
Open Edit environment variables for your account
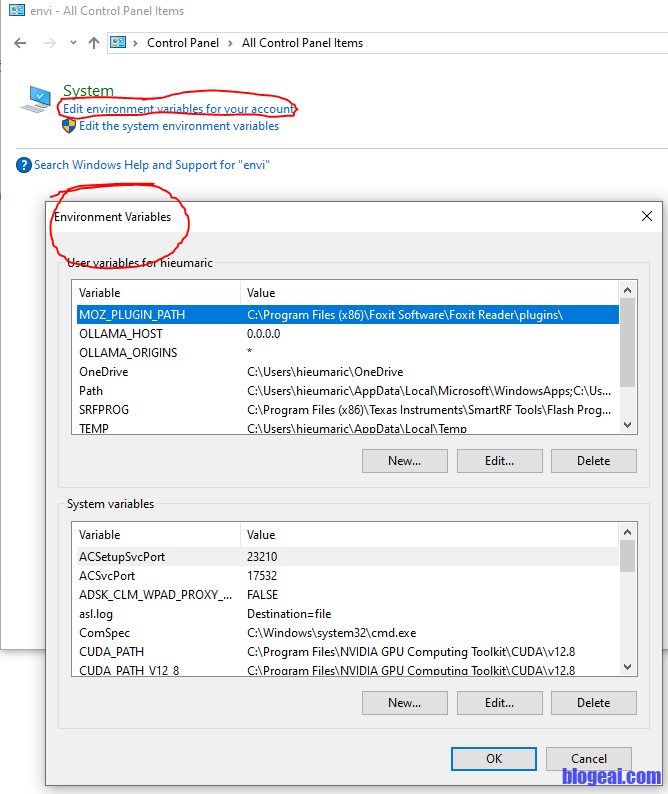[179, 108]
